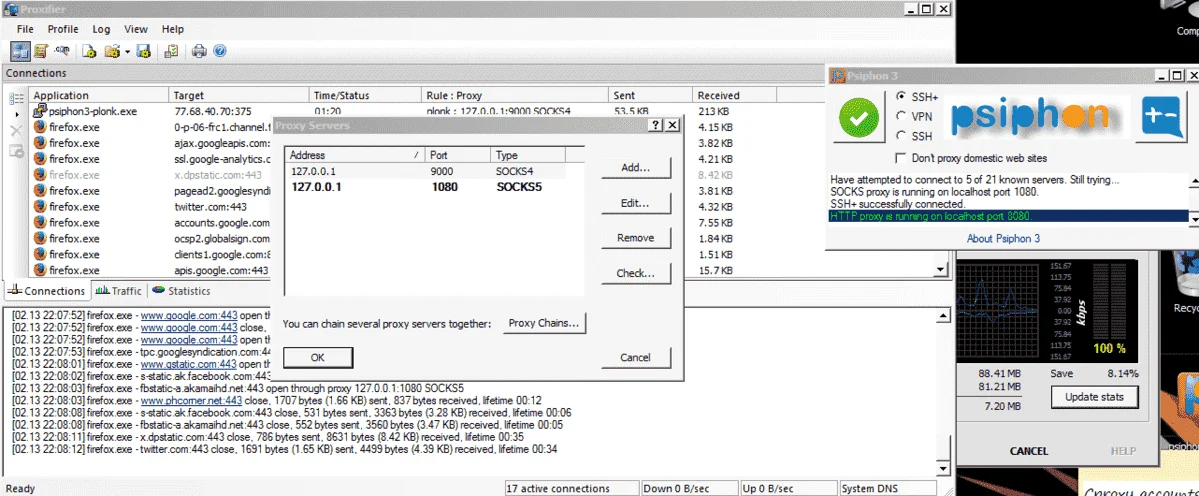Click the list view icon beside Connections list
The width and height of the screenshot is (1199, 496).
(x=16, y=98)
